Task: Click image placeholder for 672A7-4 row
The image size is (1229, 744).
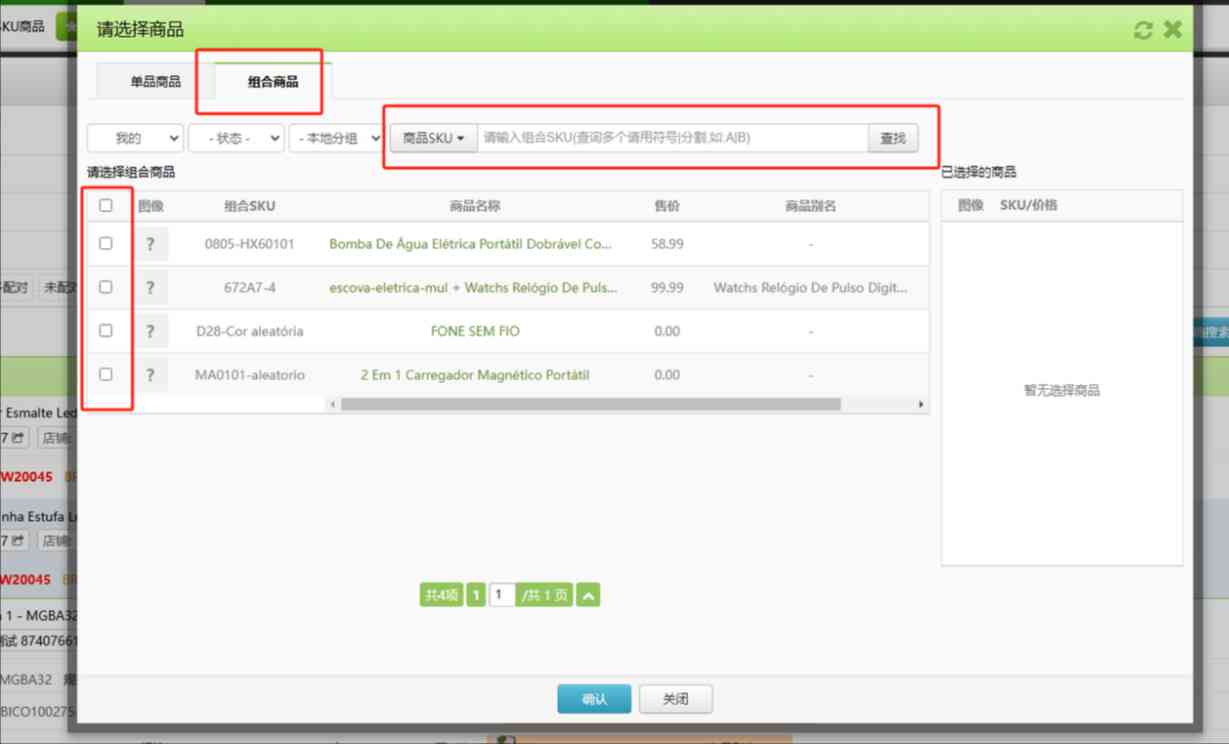Action: [150, 288]
